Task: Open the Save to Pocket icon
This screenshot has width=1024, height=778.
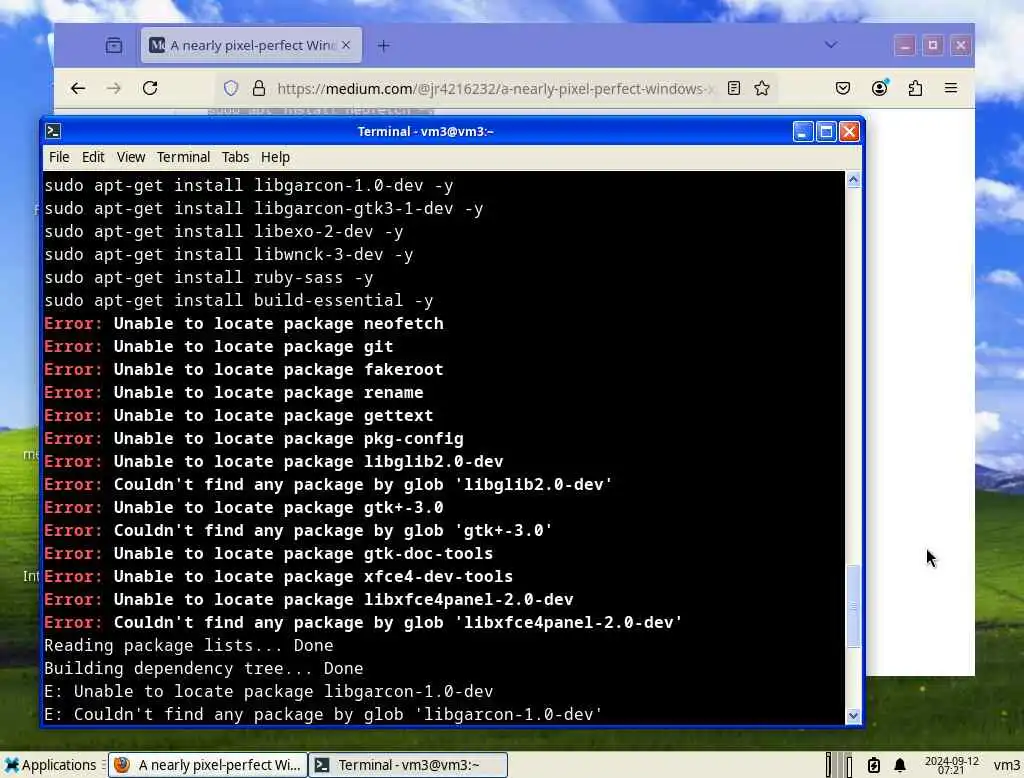Action: [843, 88]
